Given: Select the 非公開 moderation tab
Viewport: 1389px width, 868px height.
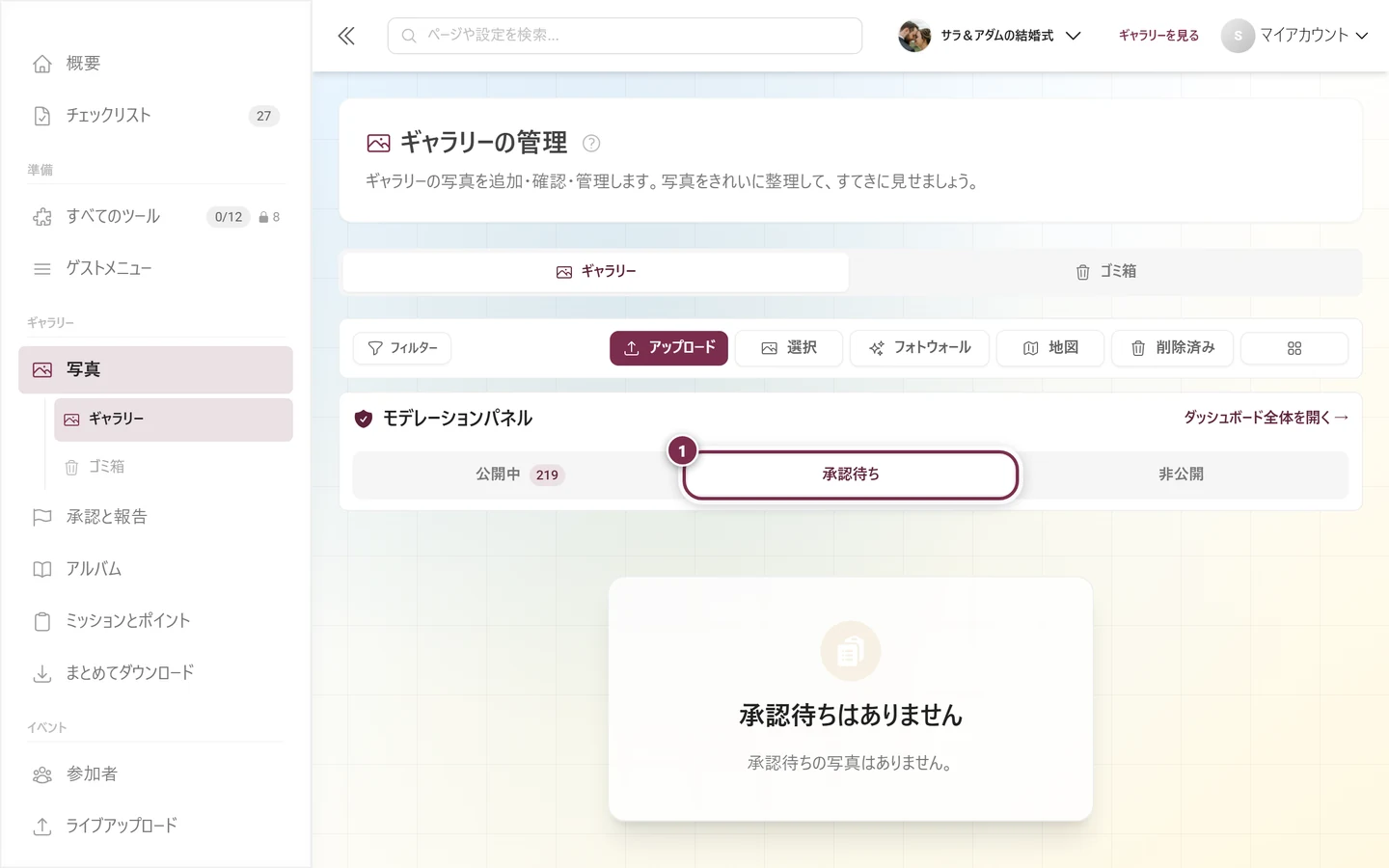Looking at the screenshot, I should pyautogui.click(x=1181, y=475).
